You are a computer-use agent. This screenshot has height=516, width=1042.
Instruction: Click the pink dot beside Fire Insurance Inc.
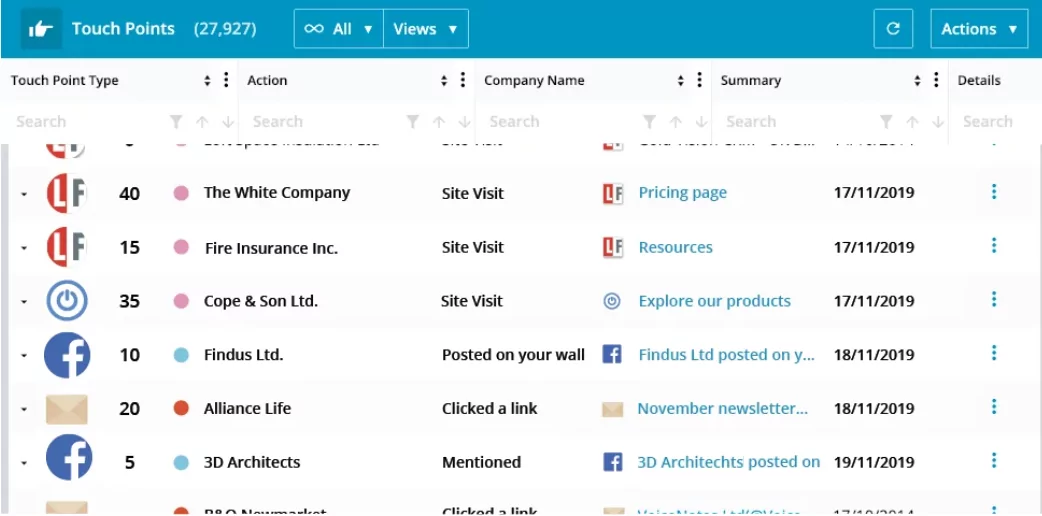[181, 247]
